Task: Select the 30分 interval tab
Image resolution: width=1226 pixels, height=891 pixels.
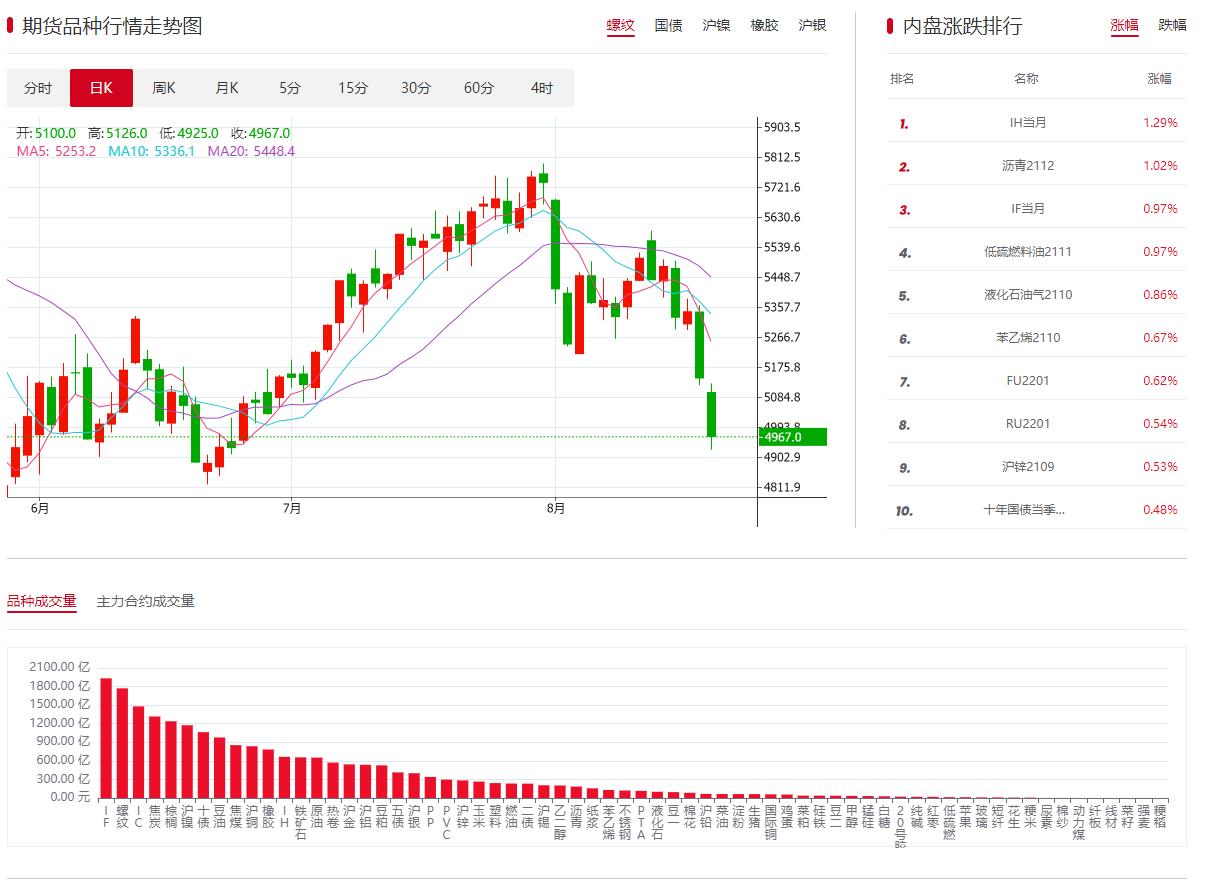Action: click(x=416, y=88)
